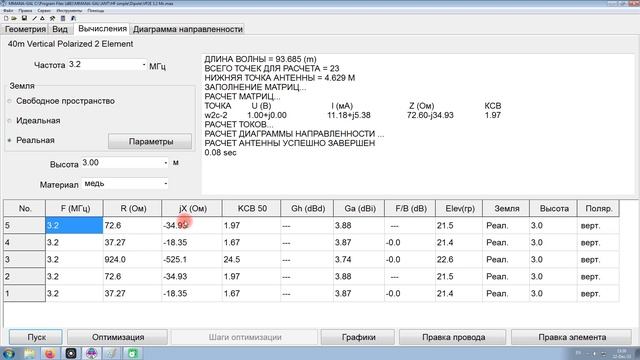The image size is (640, 360).
Task: Open the green taskbar icon
Action: [x=132, y=353]
